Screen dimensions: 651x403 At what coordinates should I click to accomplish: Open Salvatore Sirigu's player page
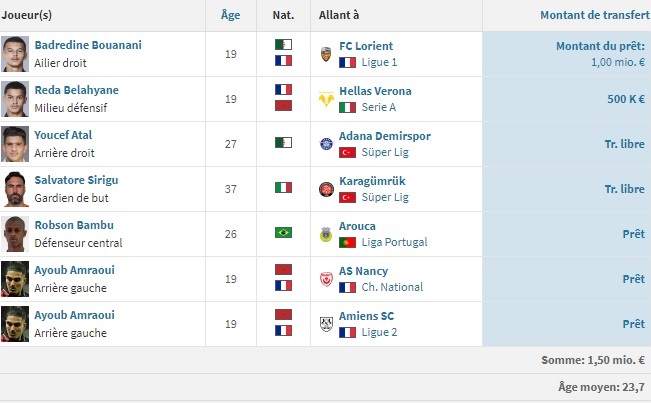click(x=76, y=180)
